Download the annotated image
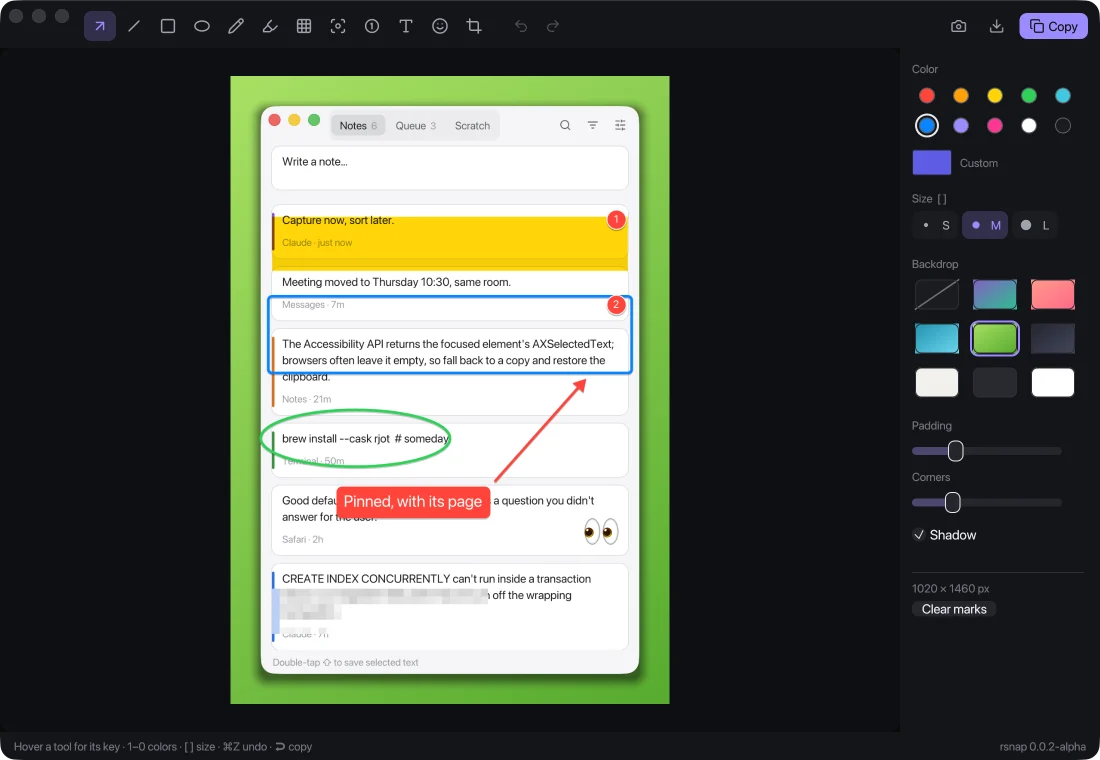1100x760 pixels. click(996, 27)
